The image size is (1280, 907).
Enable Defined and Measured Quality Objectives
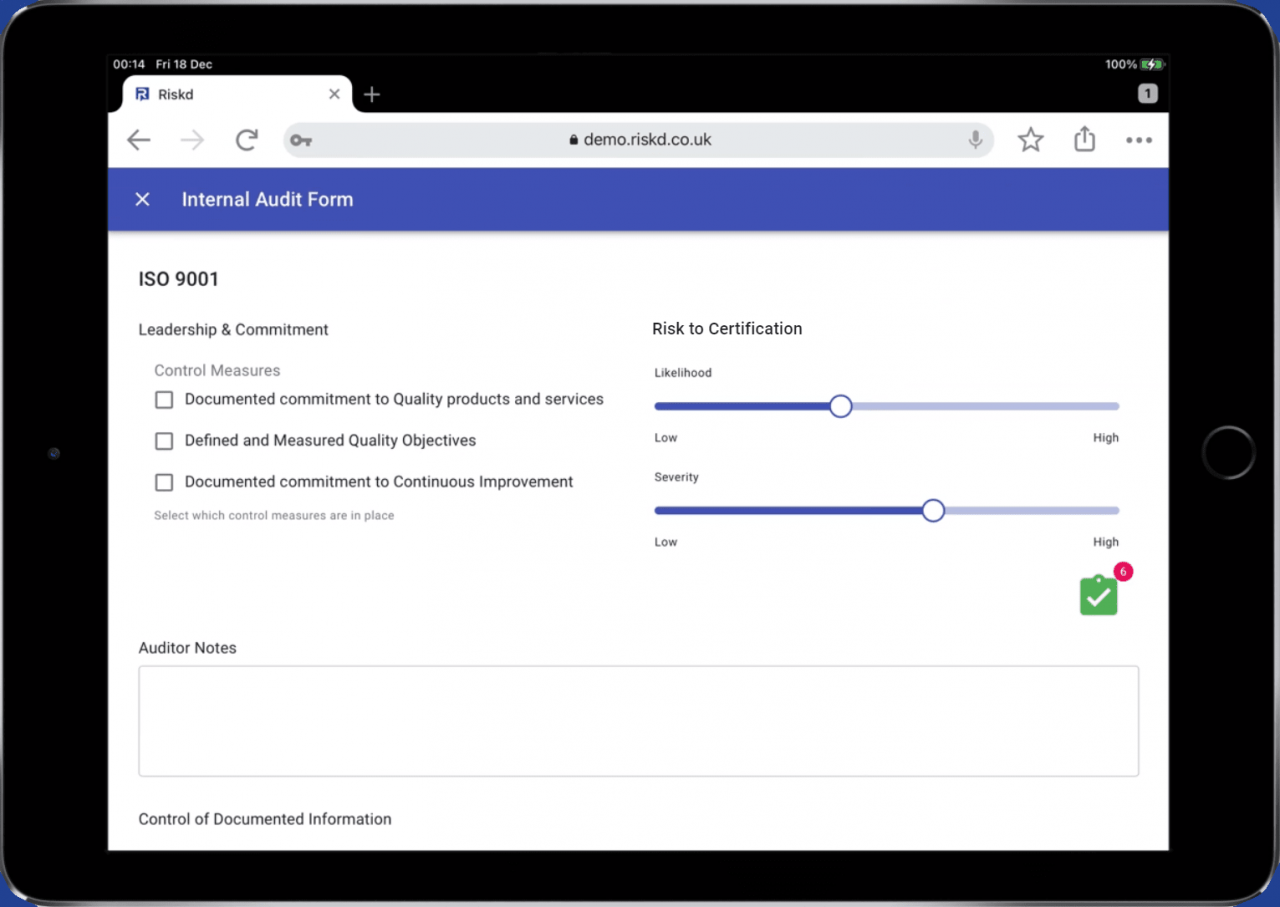pyautogui.click(x=163, y=440)
